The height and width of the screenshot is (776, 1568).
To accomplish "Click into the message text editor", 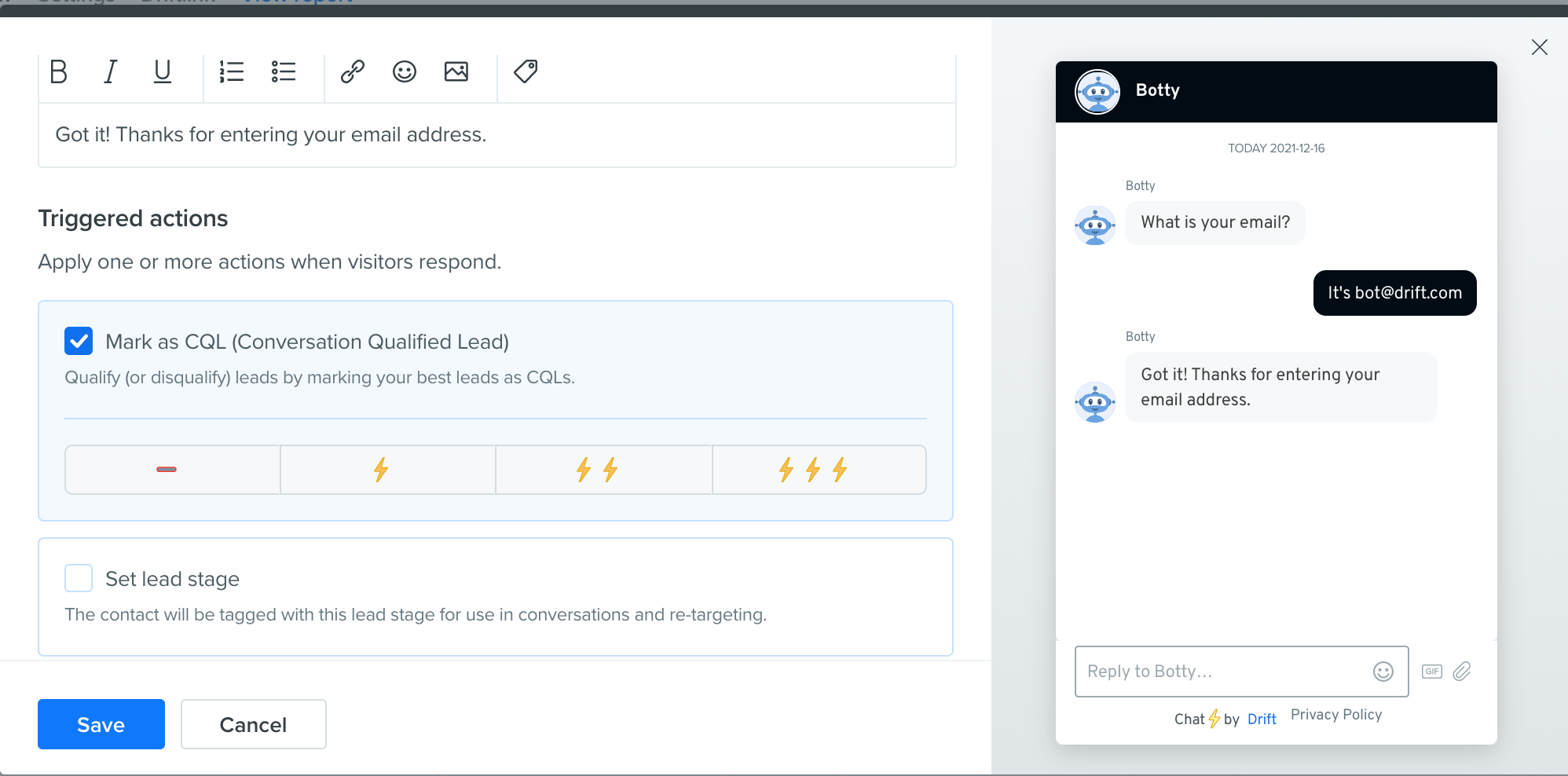I will [497, 135].
